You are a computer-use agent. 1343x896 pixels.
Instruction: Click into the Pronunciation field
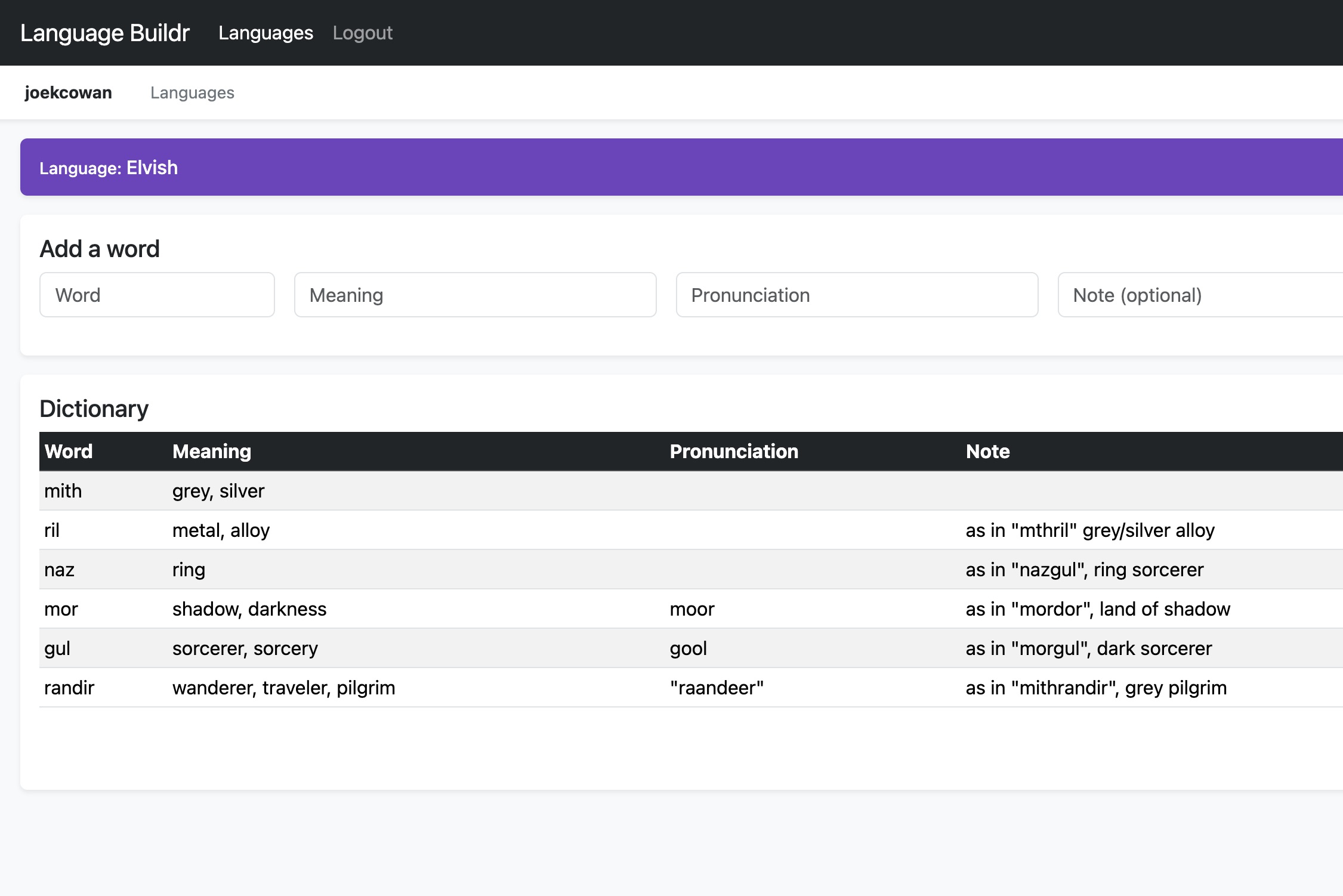[x=857, y=295]
